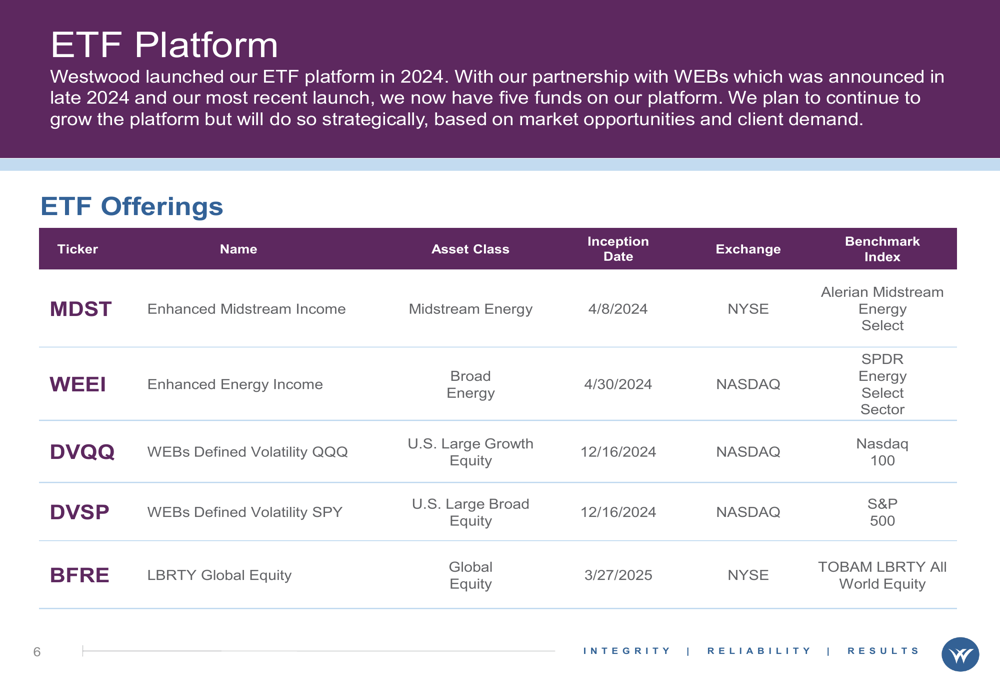The width and height of the screenshot is (1000, 685).
Task: Click DVSP's 12/16/2024 inception date
Action: [x=618, y=512]
